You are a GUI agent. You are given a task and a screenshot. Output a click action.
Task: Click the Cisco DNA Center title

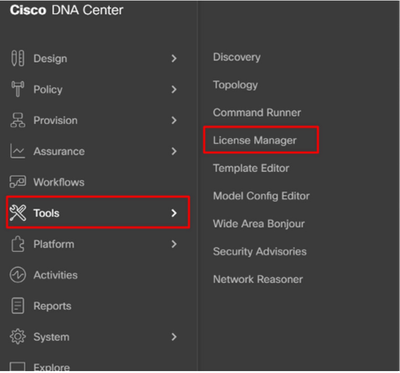[67, 10]
